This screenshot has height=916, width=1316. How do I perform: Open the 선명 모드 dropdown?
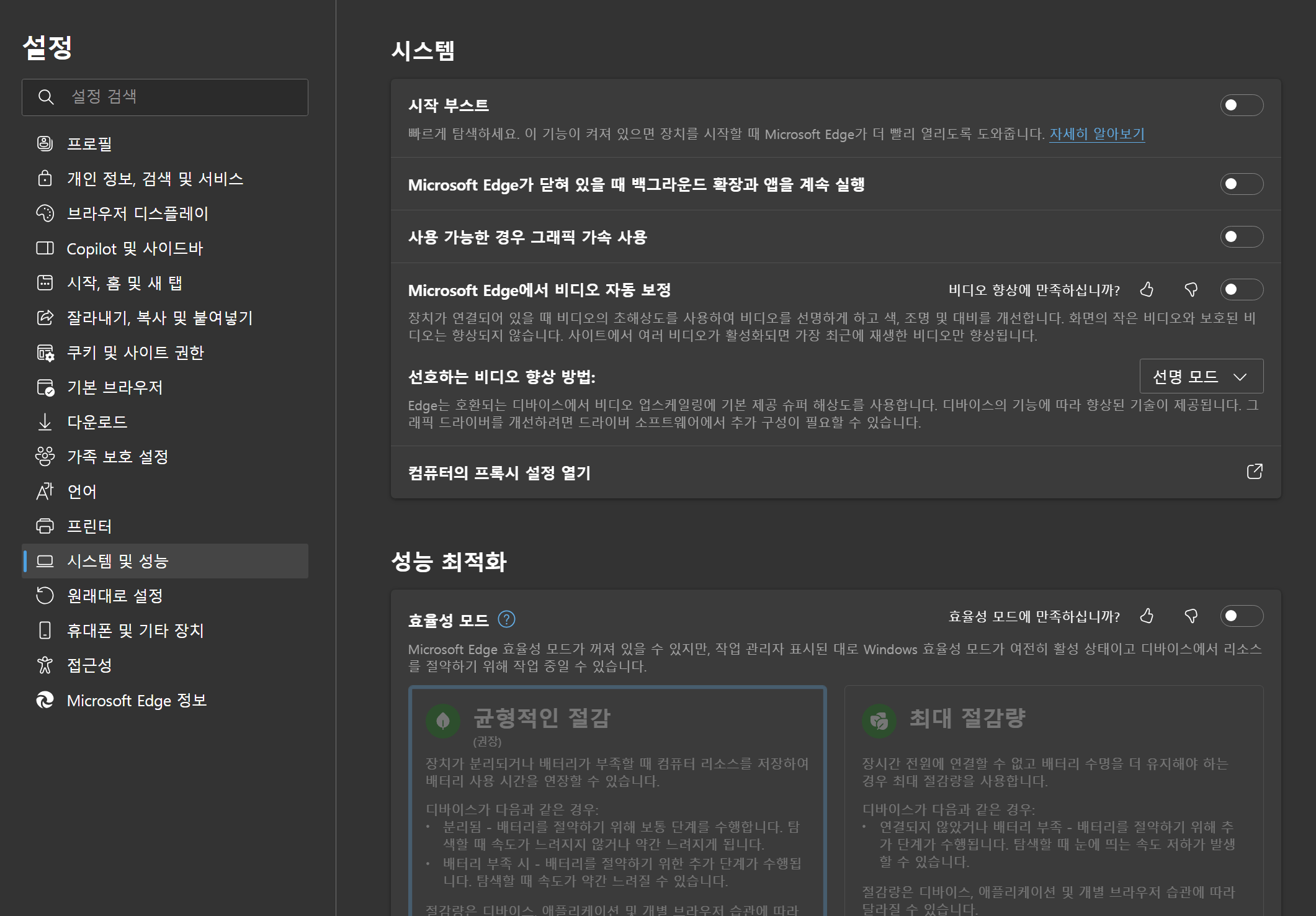click(x=1201, y=376)
